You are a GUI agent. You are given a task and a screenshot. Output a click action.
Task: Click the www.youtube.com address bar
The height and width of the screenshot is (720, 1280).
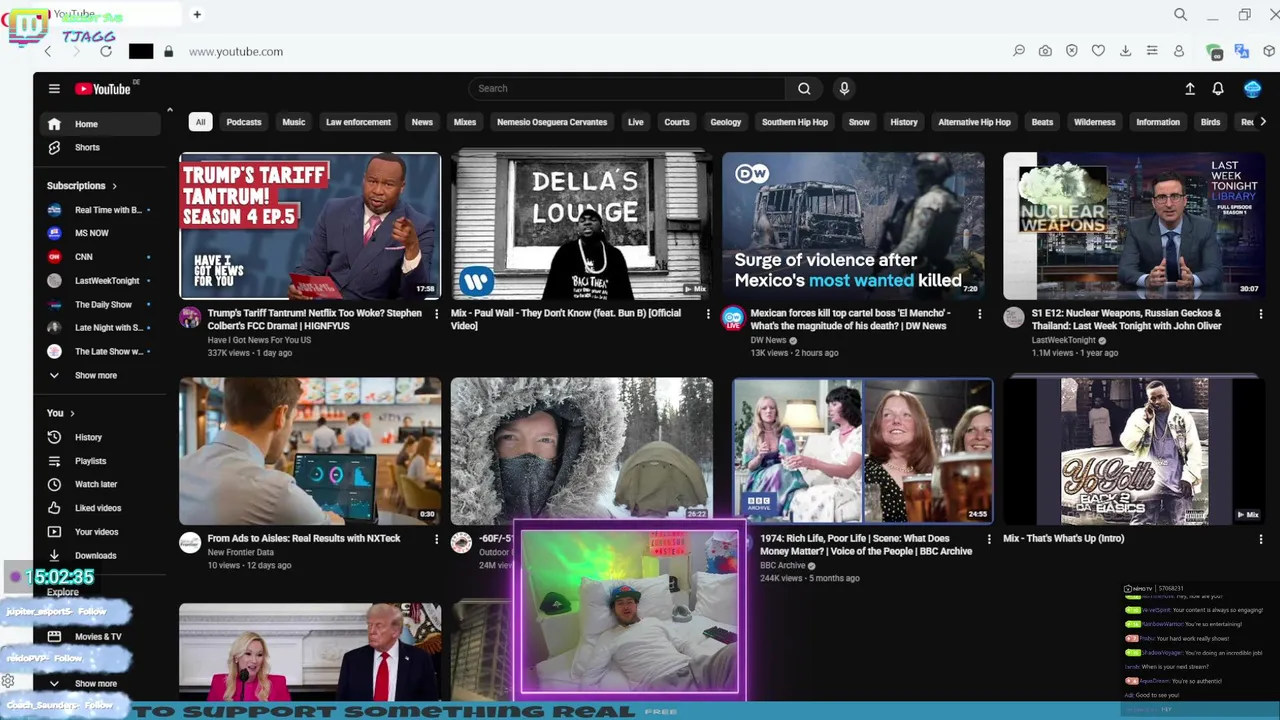pyautogui.click(x=236, y=51)
